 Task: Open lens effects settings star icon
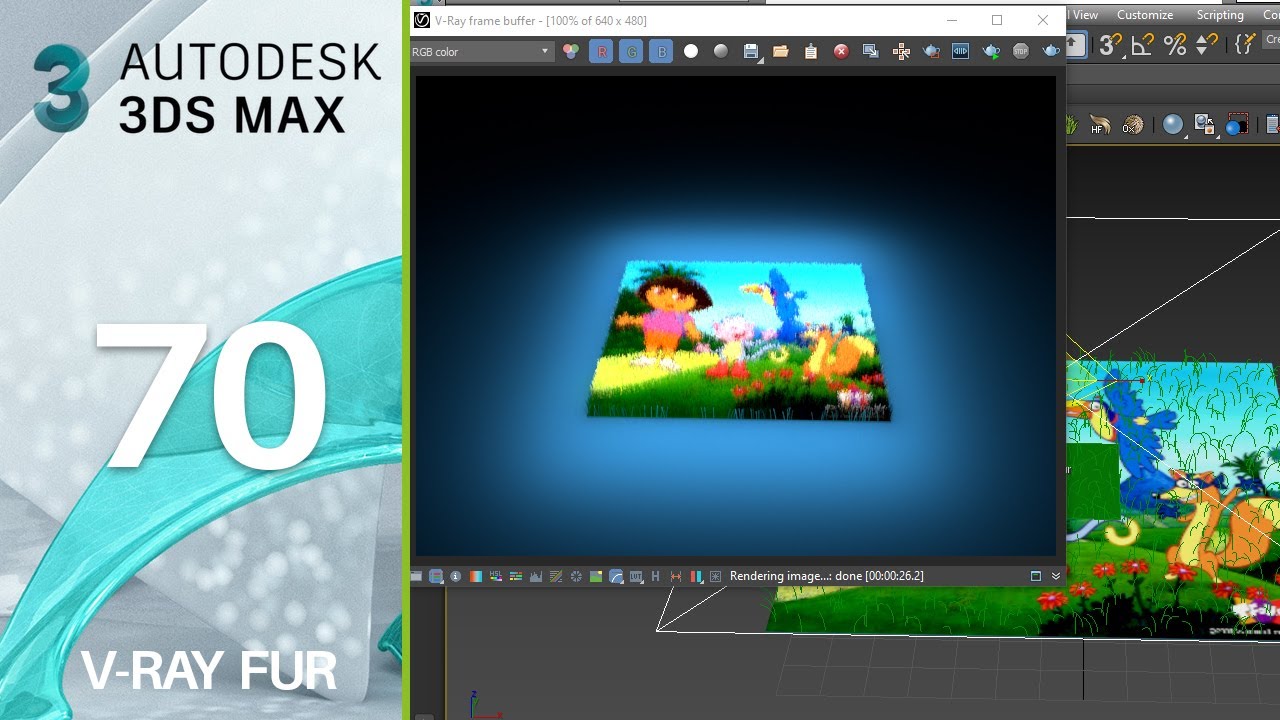click(x=715, y=576)
